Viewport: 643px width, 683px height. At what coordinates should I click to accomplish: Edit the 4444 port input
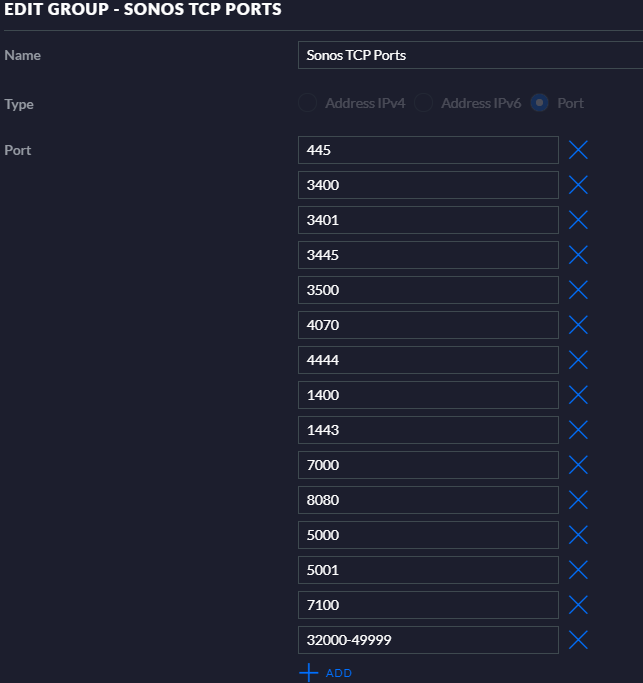(428, 360)
